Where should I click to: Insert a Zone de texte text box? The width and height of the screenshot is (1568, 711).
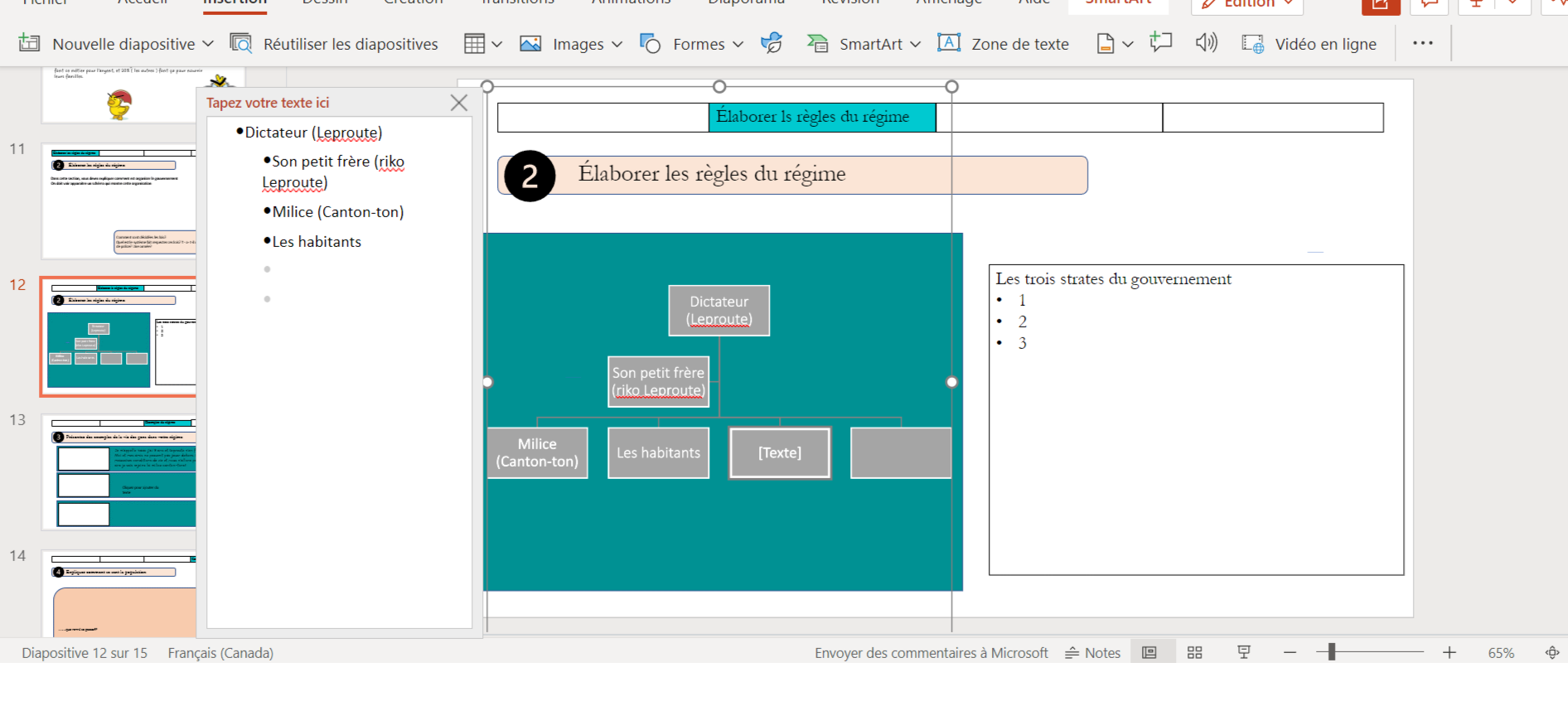click(x=1004, y=44)
